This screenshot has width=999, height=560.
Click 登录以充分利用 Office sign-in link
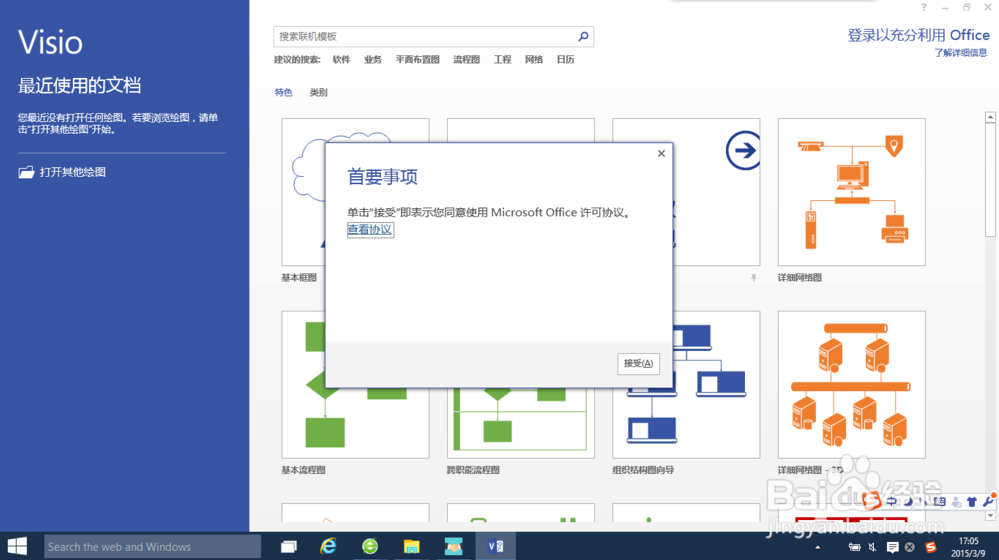click(x=918, y=35)
